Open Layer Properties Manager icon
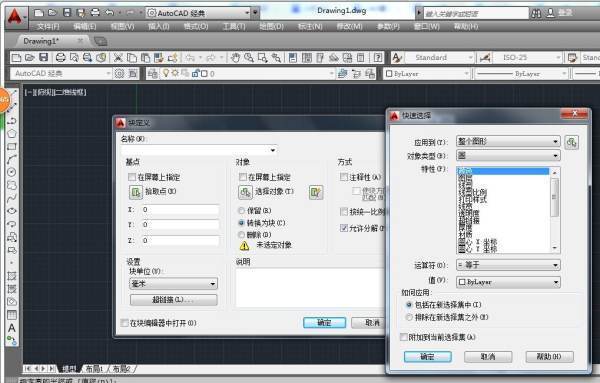Image resolution: width=600 pixels, height=383 pixels. (152, 73)
